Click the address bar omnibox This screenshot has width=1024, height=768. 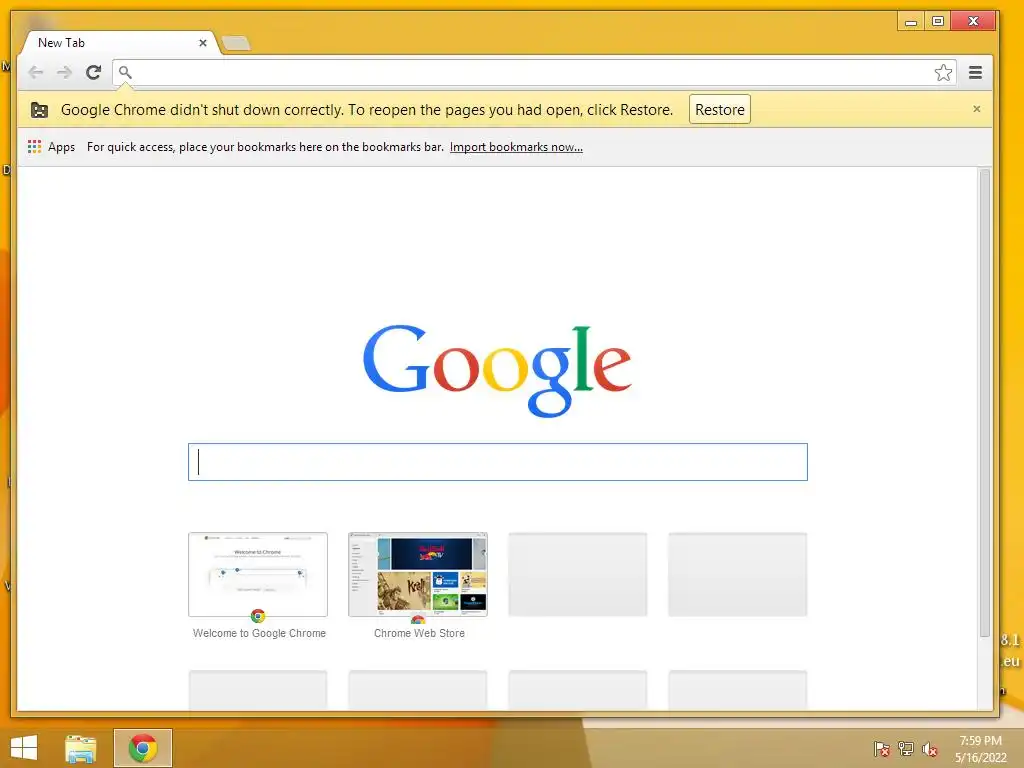click(534, 72)
